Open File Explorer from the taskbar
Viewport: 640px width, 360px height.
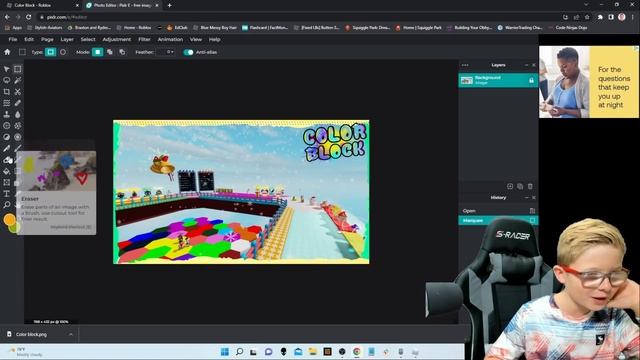click(x=313, y=352)
